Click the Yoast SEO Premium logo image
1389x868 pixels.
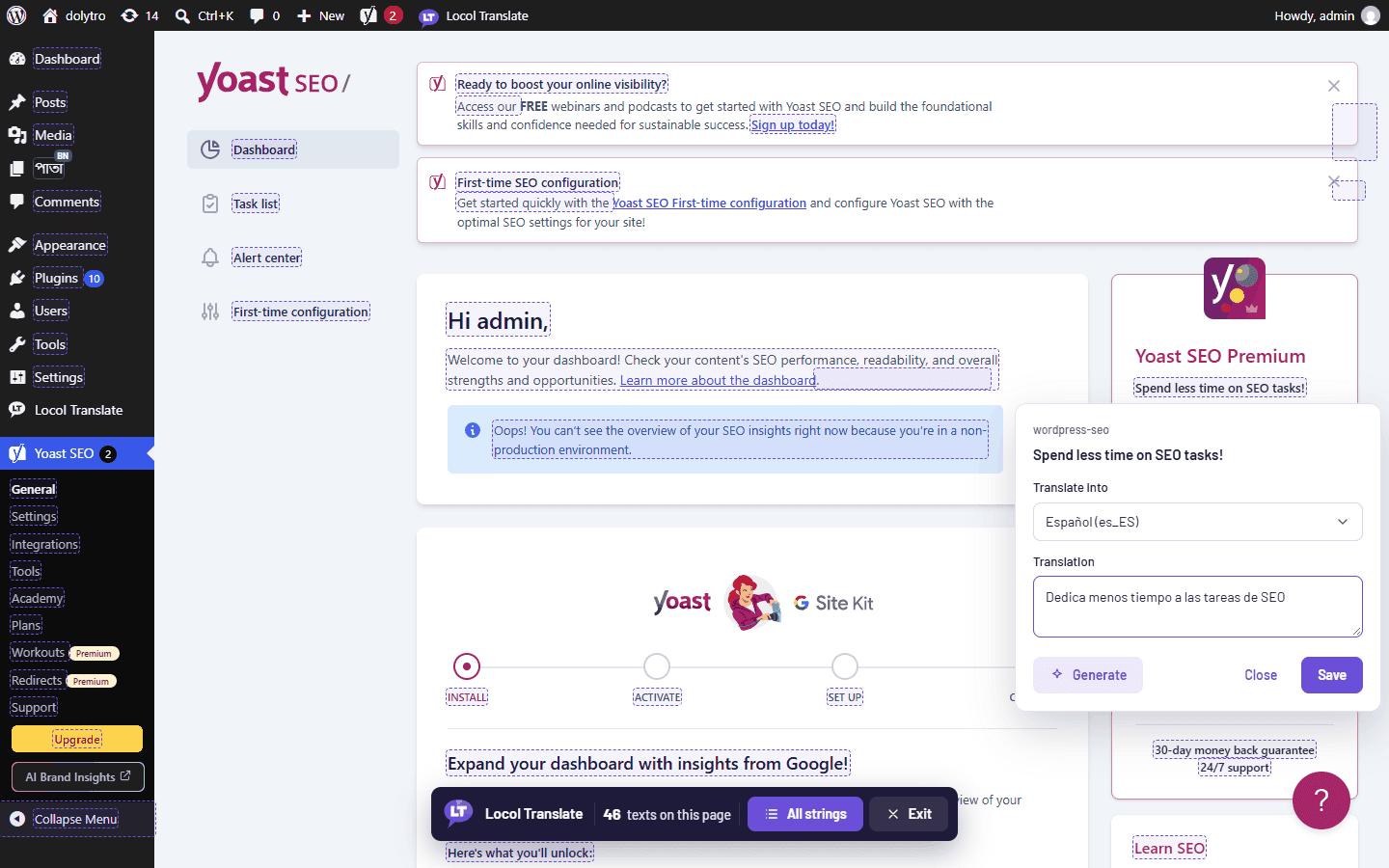pos(1235,288)
